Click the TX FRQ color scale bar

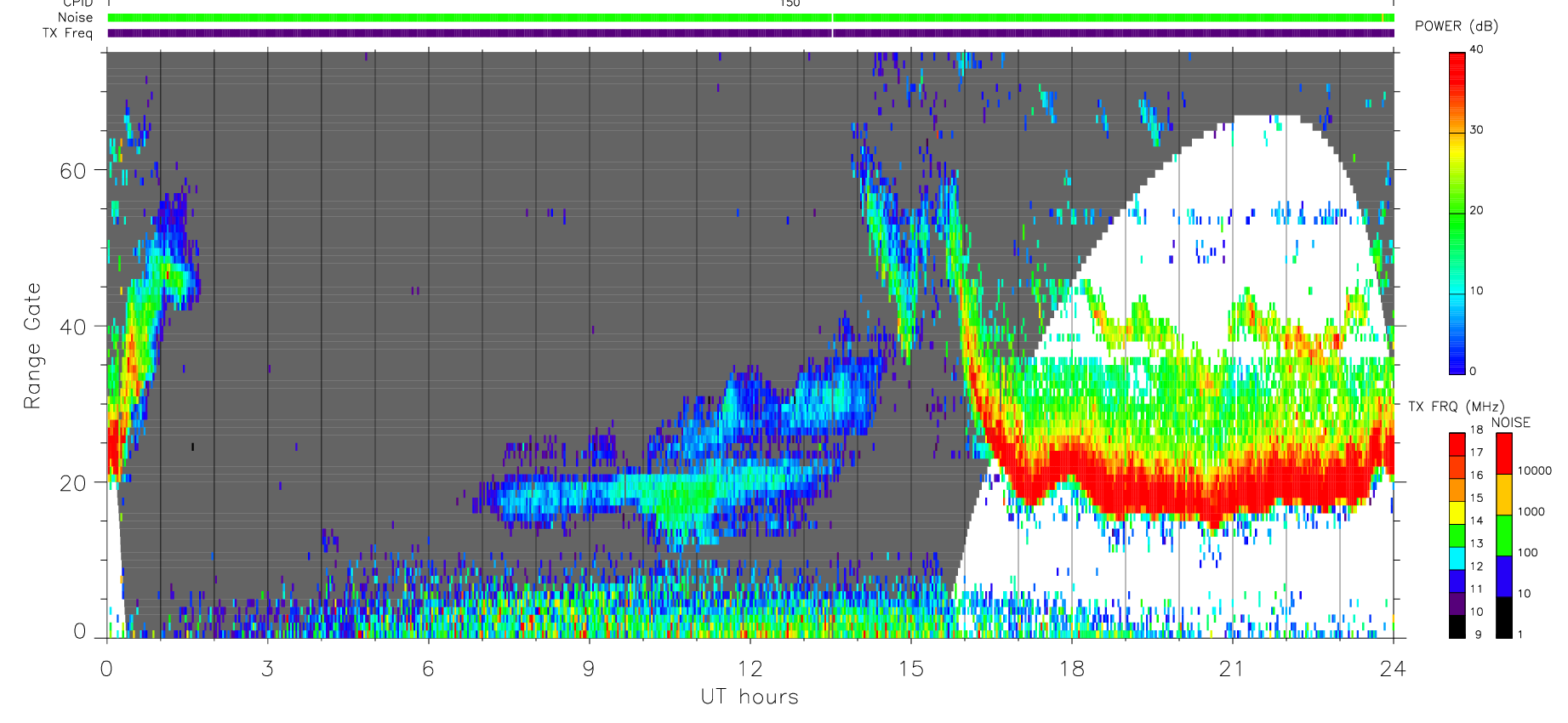click(x=1457, y=536)
